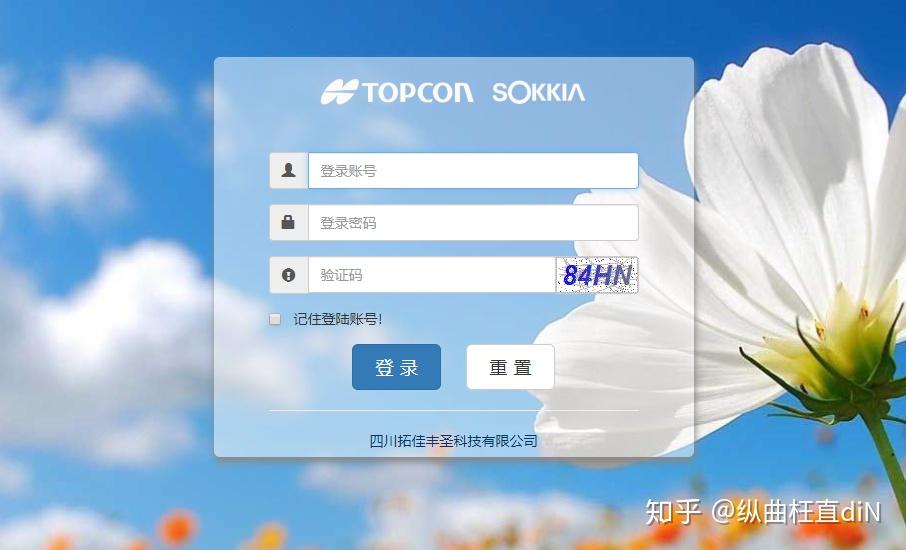Click the divider line above company name
The width and height of the screenshot is (906, 550).
pos(454,410)
